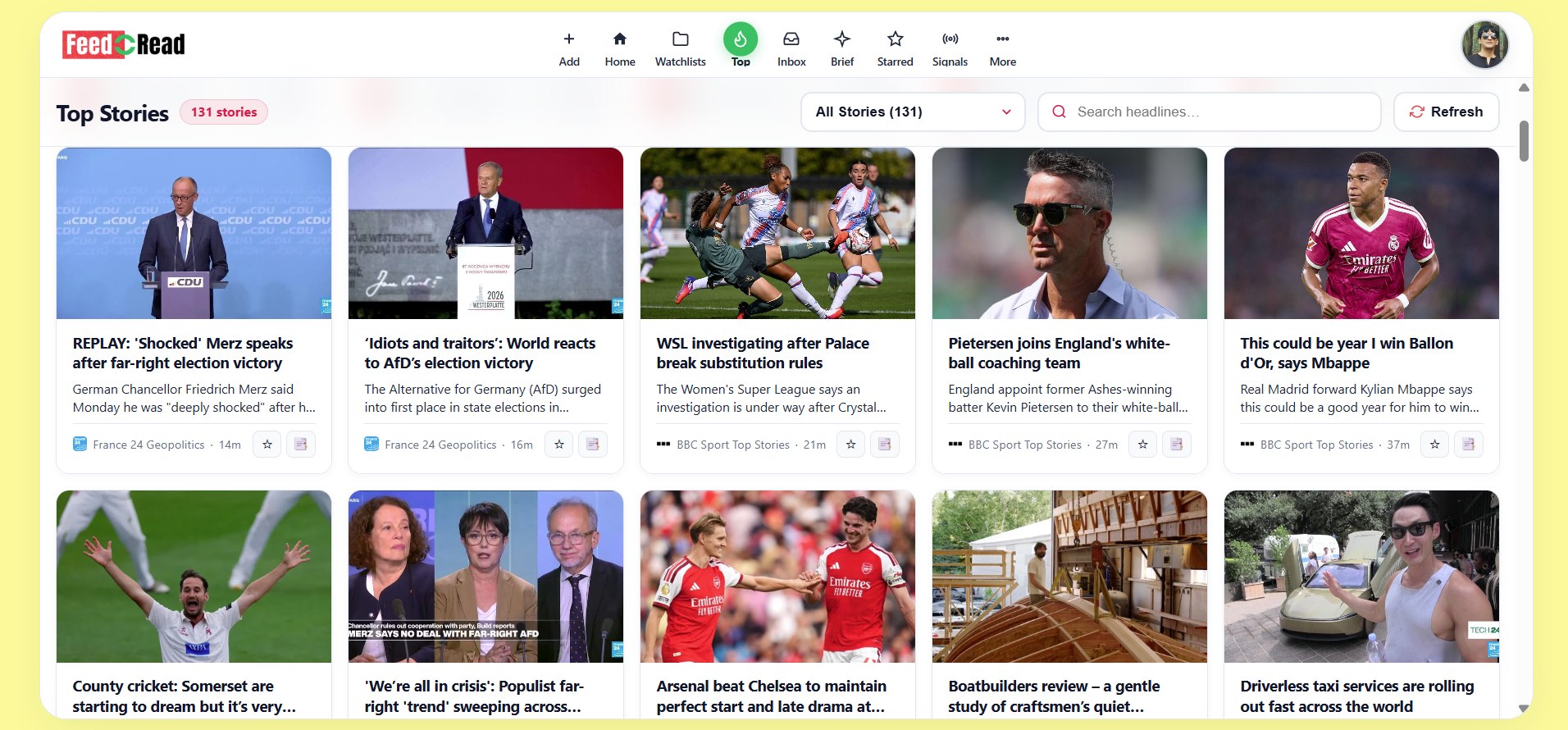Open reader icon for Mbappe story

pos(1469,445)
